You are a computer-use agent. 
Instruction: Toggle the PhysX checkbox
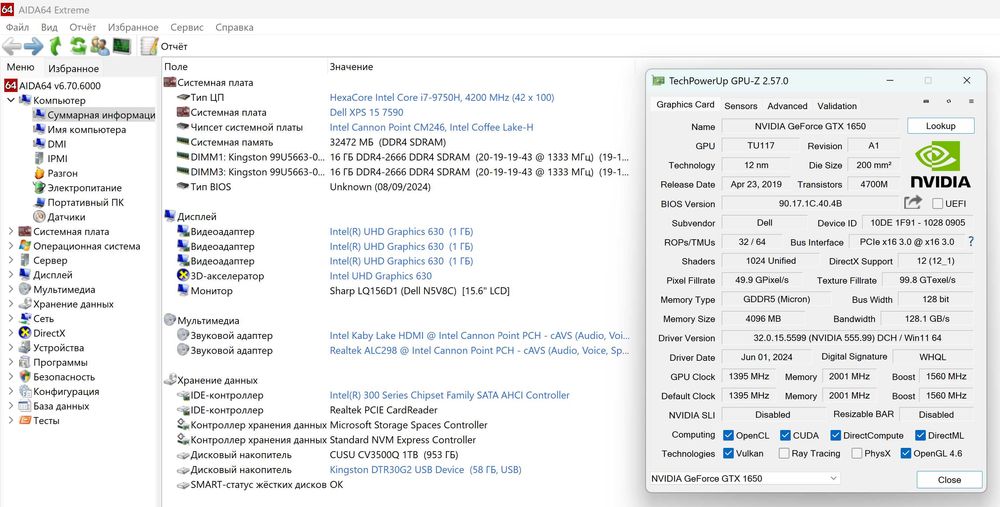coord(856,453)
